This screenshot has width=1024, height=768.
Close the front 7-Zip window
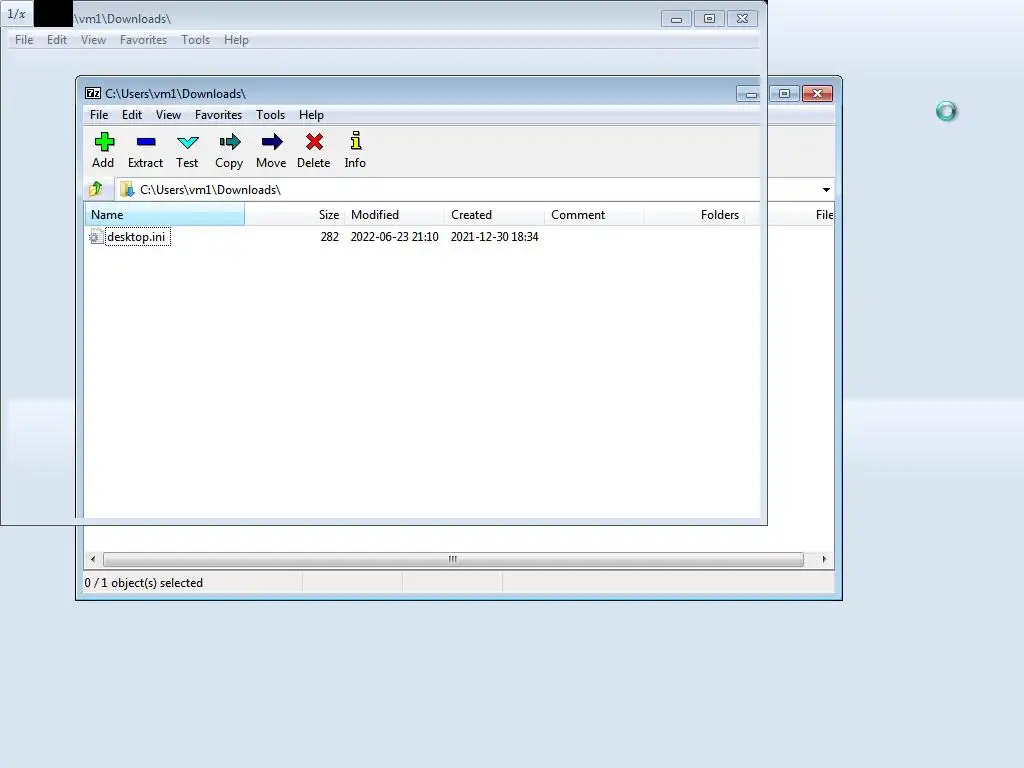tap(818, 94)
